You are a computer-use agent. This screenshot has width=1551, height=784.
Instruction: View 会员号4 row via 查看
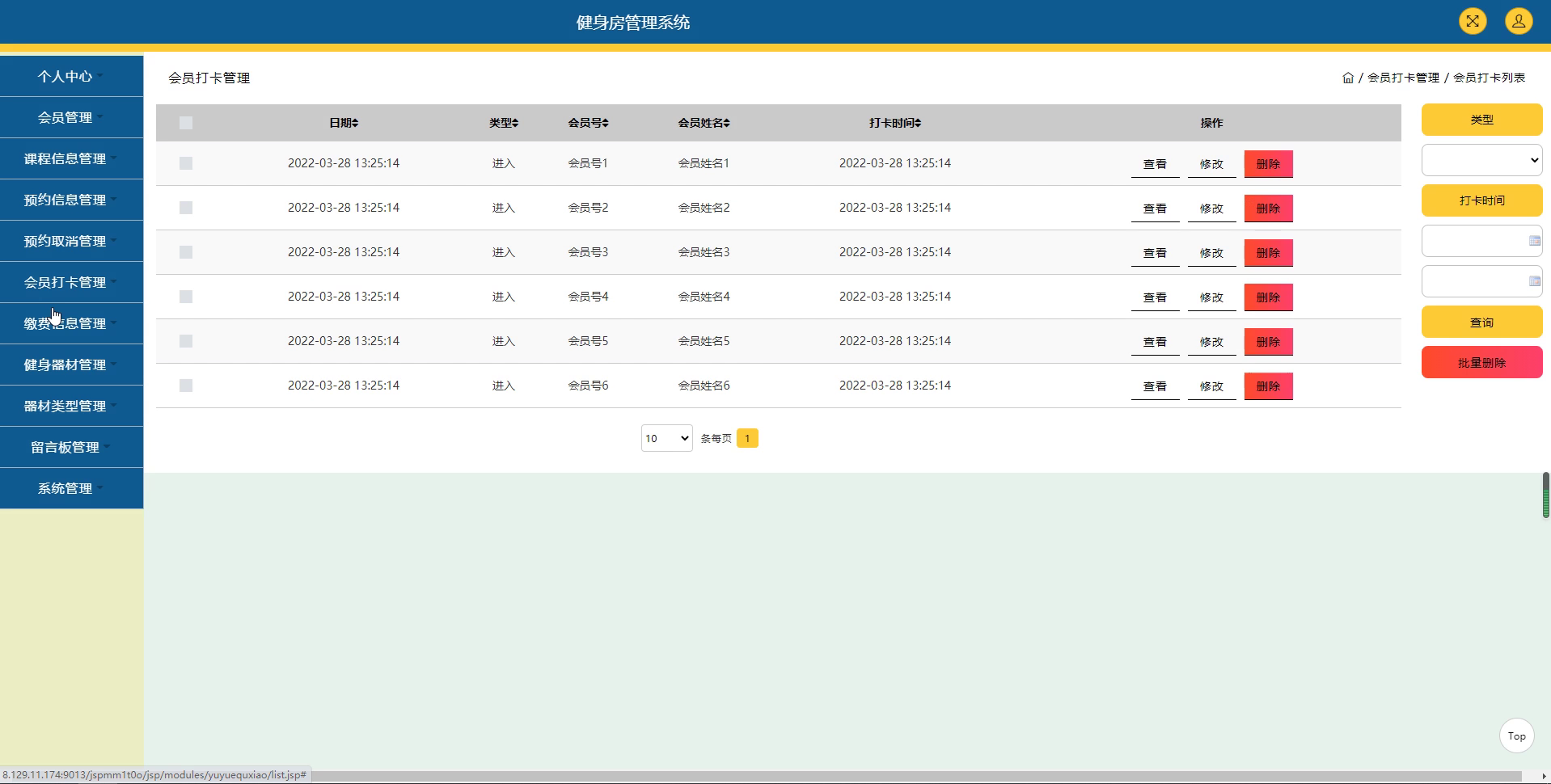pos(1155,297)
